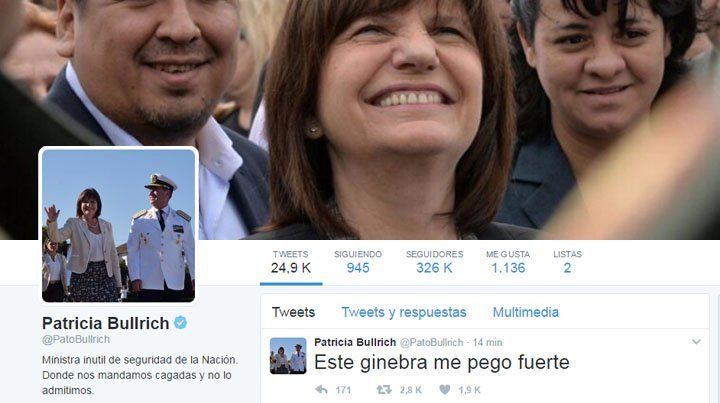
Task: Like the tweet with the heart icon
Action: pyautogui.click(x=444, y=390)
